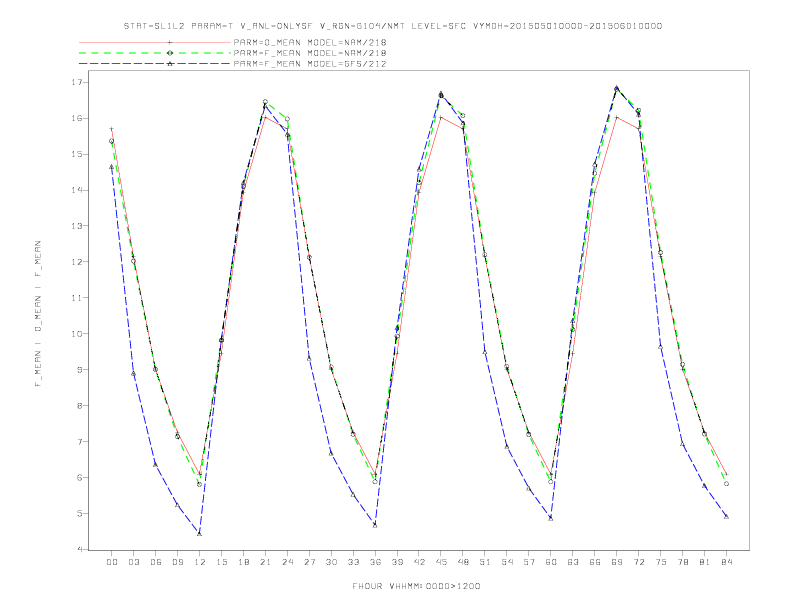Screen dimensions: 792x612
Task: Click y-axis tick label 7
Action: point(81,441)
